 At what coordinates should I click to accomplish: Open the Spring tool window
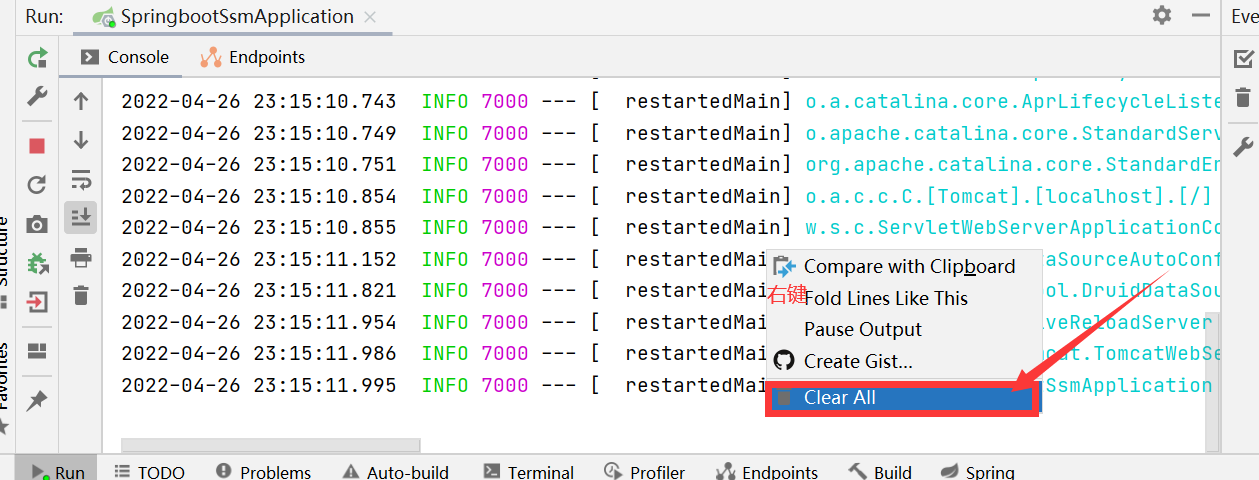coord(977,472)
